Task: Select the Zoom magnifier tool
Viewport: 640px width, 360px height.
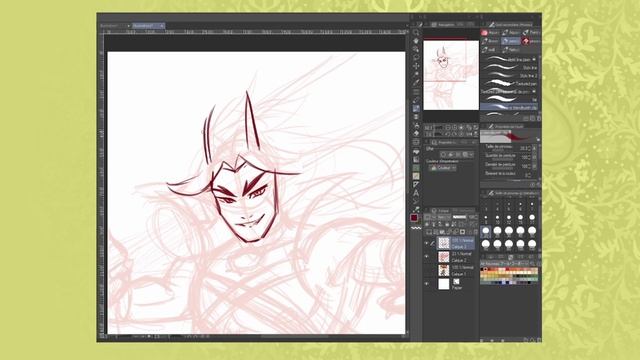Action: (x=416, y=33)
